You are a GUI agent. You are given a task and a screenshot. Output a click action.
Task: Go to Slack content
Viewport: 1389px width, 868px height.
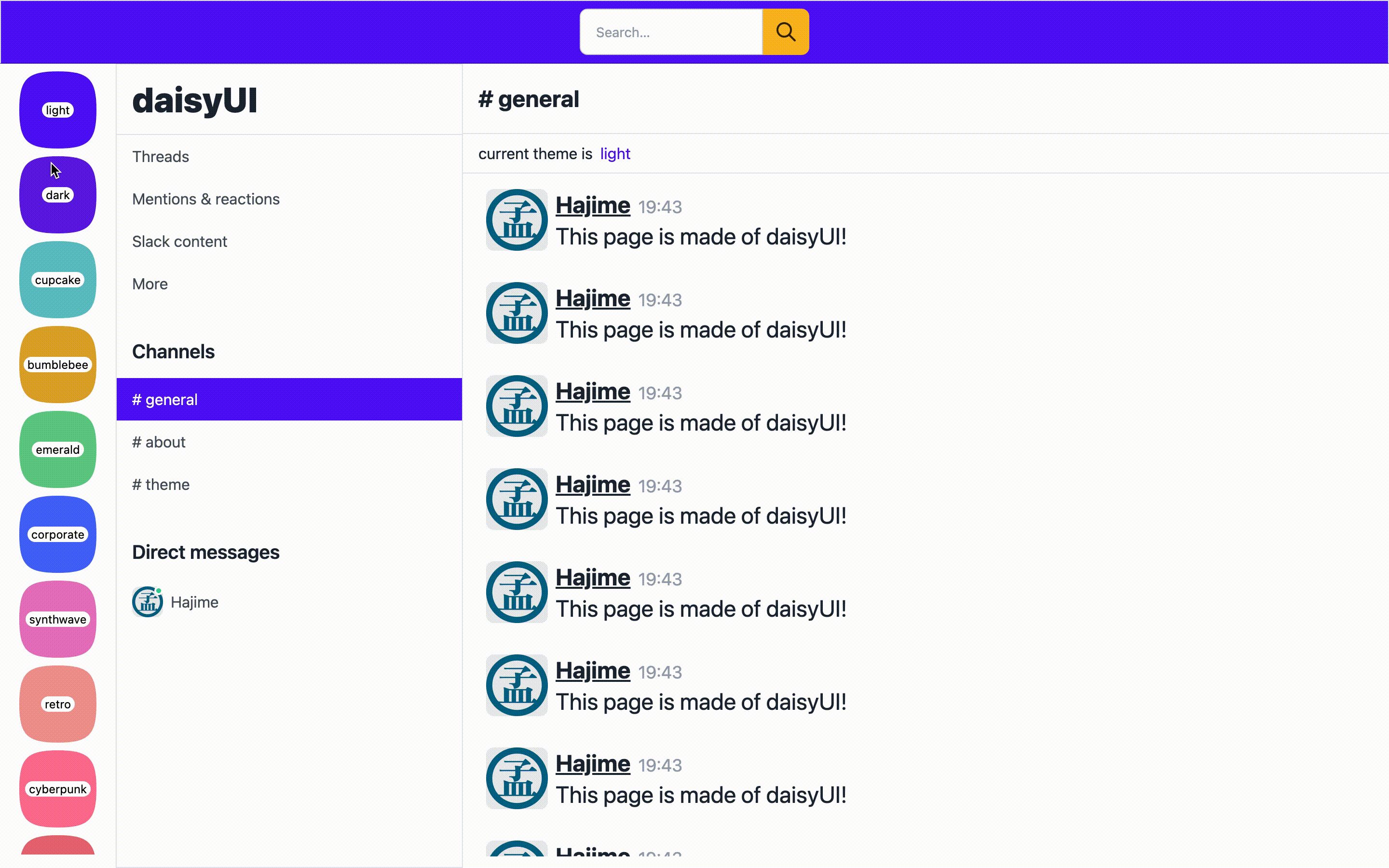[289, 242]
